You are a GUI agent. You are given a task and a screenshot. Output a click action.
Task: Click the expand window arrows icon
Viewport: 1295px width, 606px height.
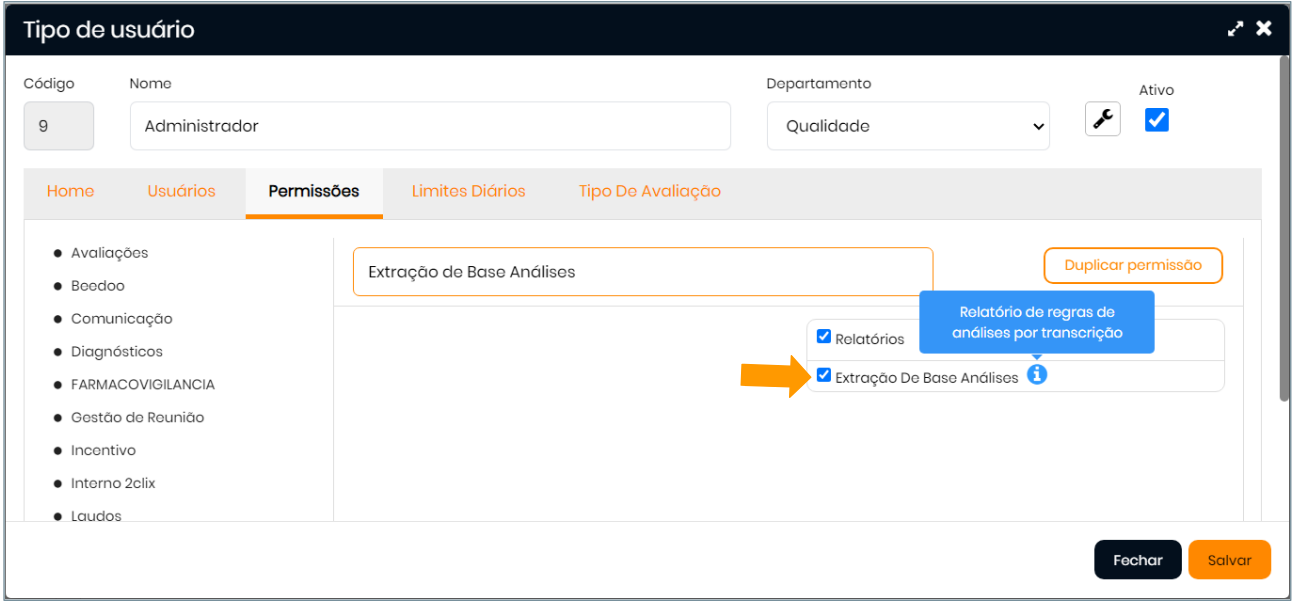1236,29
